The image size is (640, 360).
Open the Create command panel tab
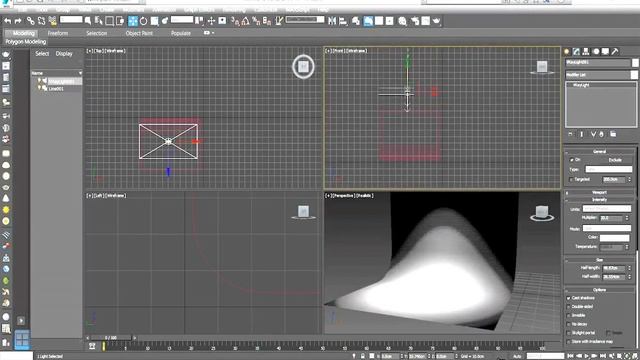(x=567, y=51)
